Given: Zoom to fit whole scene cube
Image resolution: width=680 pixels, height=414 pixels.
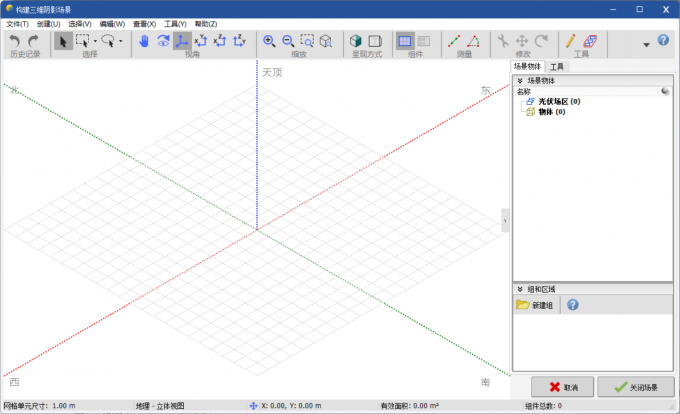Looking at the screenshot, I should tap(326, 41).
